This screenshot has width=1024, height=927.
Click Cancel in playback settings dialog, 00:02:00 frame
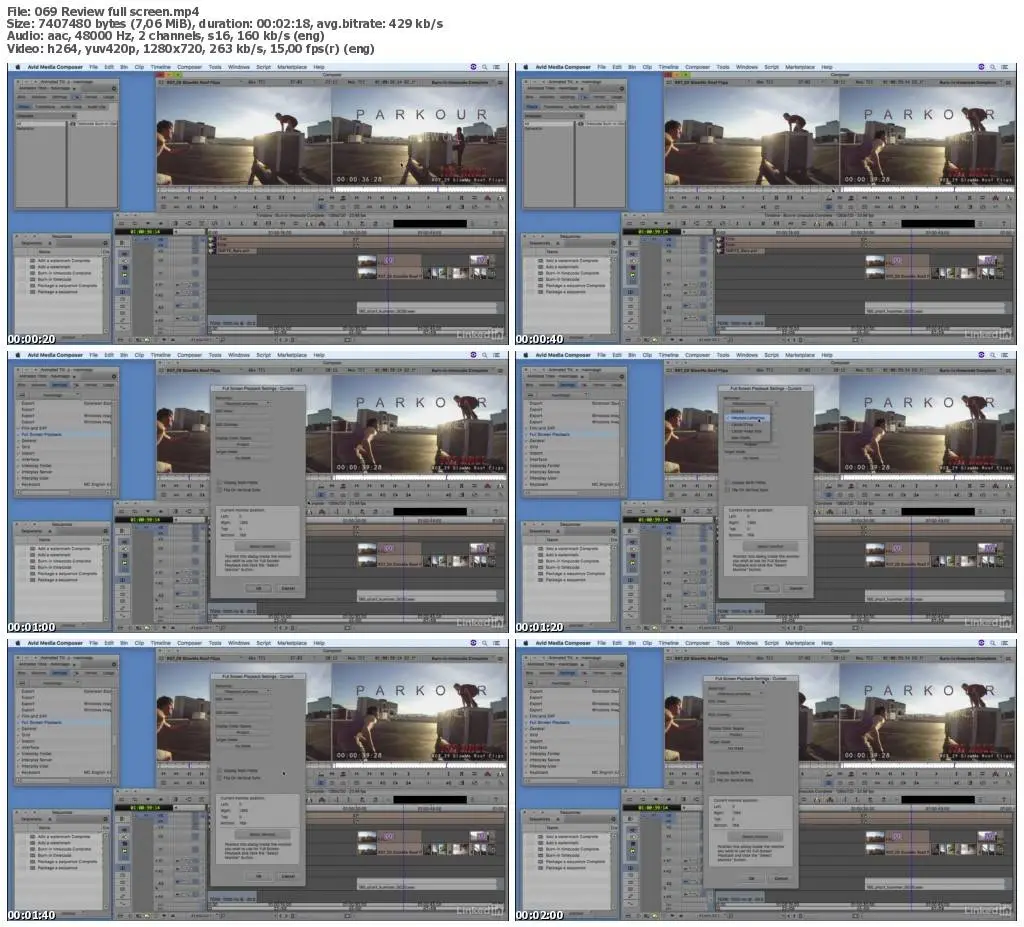781,879
